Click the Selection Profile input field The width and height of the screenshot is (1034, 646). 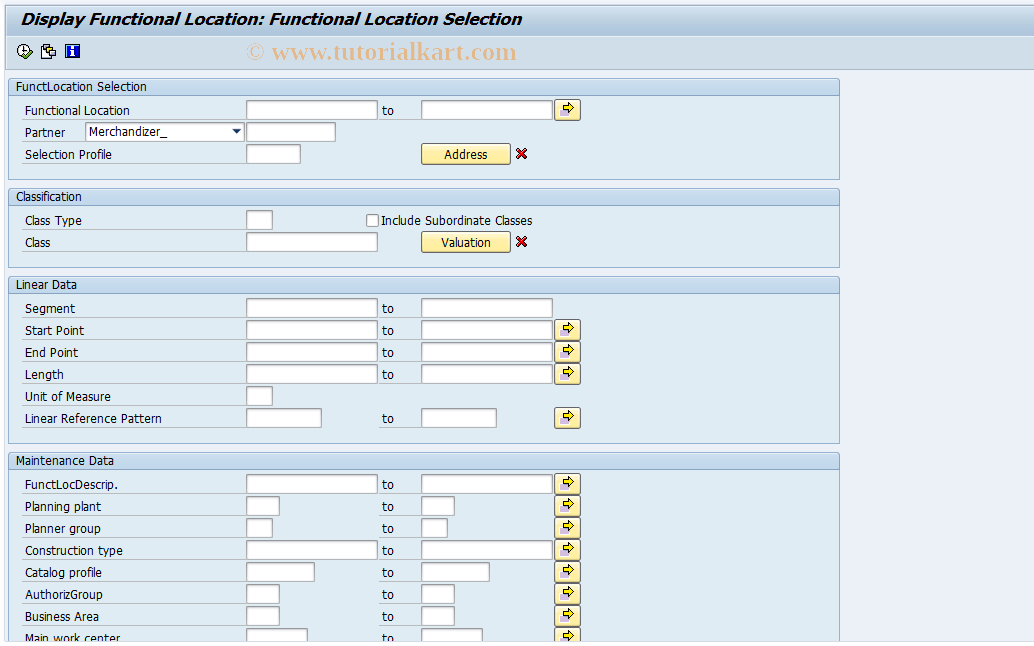272,153
